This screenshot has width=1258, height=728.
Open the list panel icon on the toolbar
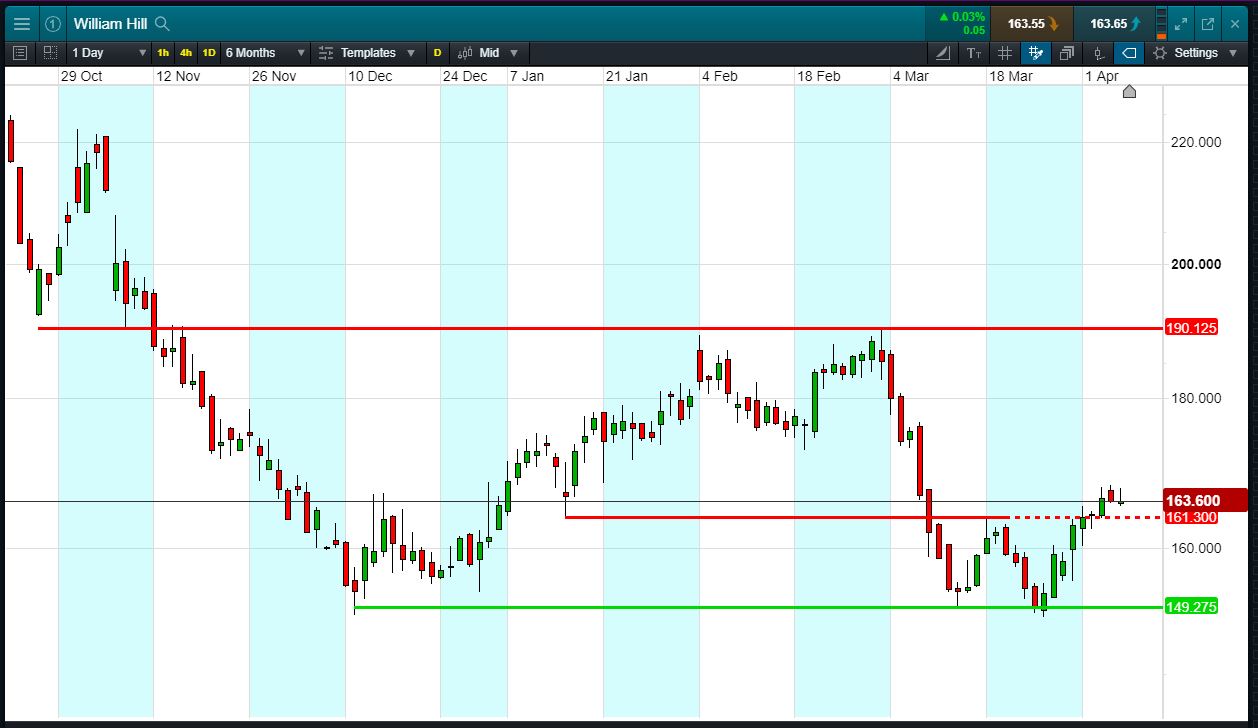20,53
